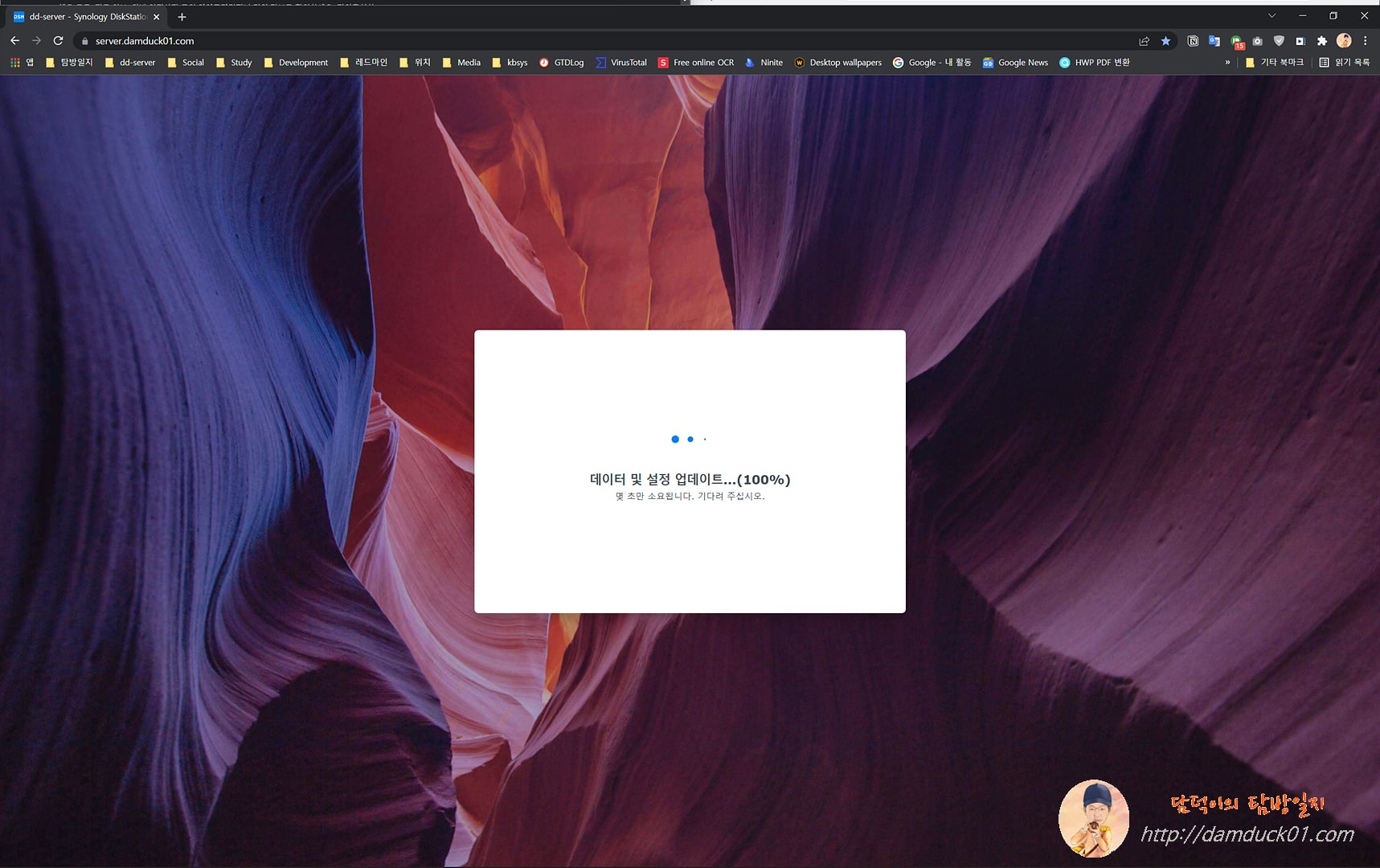
Task: Open the Chrome profile avatar
Action: (x=1344, y=40)
